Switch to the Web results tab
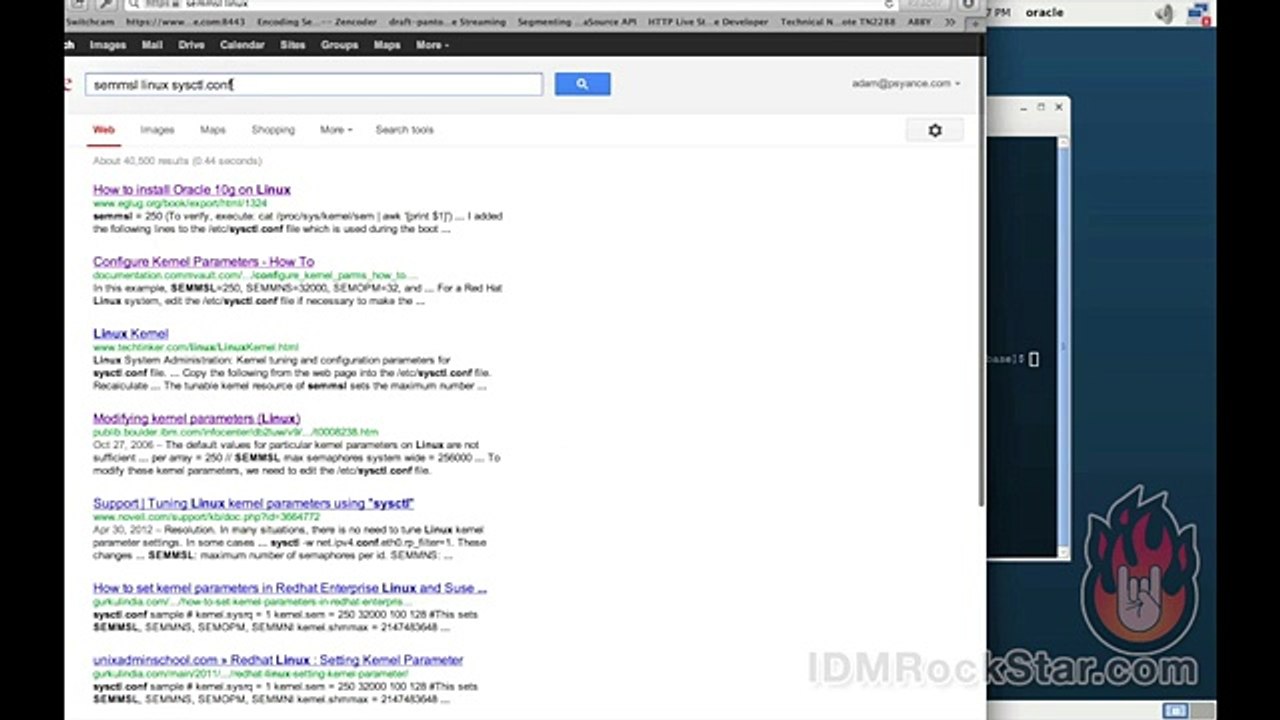The height and width of the screenshot is (720, 1280). click(104, 130)
